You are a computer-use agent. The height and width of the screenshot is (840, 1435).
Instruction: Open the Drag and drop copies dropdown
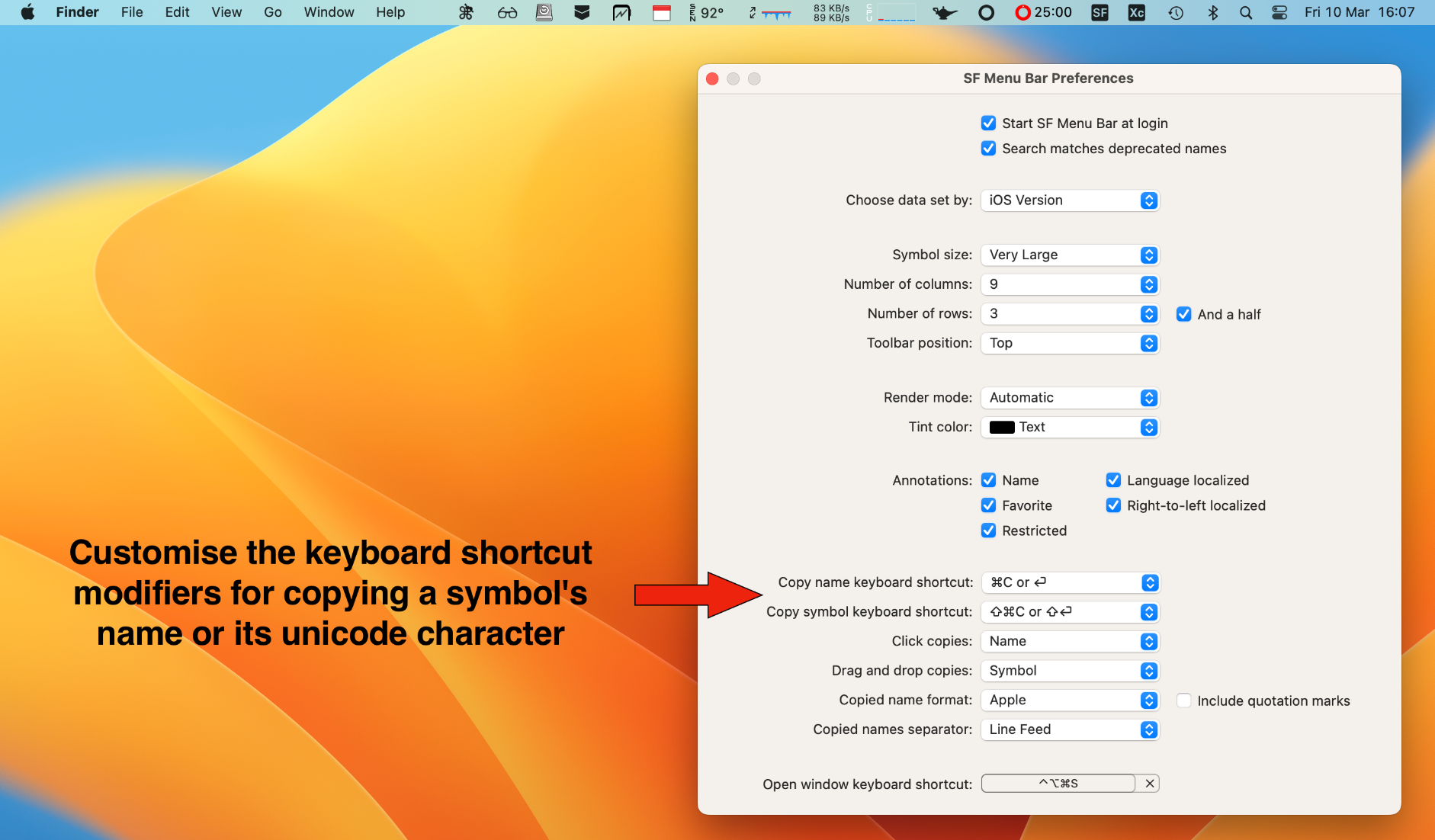point(1070,671)
